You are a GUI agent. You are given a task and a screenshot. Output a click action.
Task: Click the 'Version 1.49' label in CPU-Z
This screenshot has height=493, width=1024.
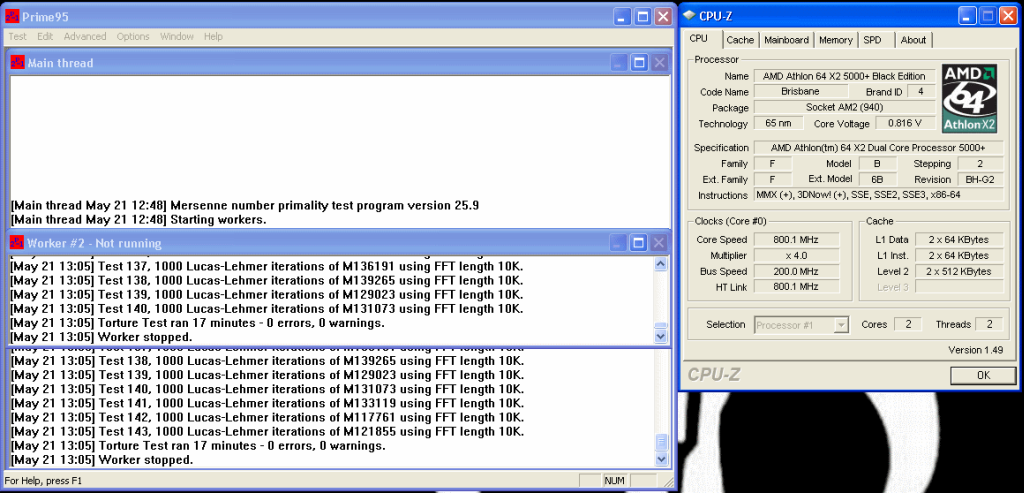(975, 350)
